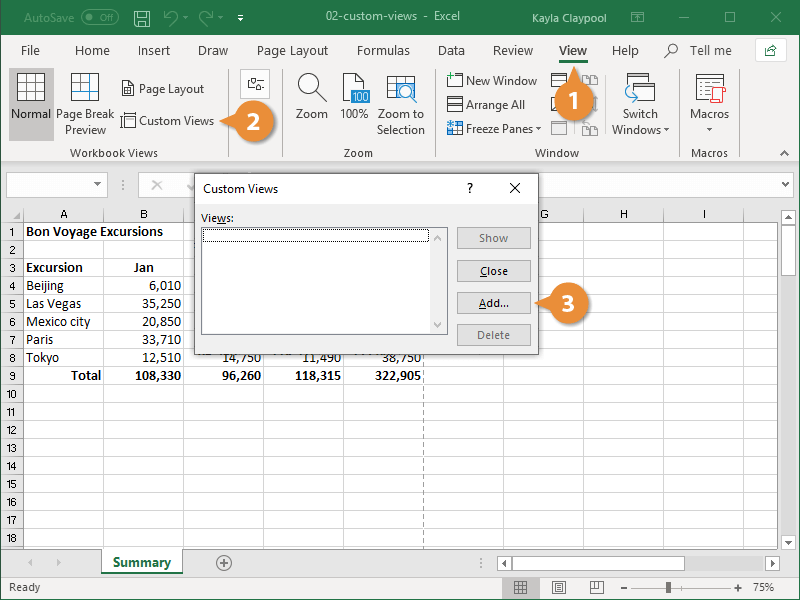800x600 pixels.
Task: Expand the Name Box dropdown arrow
Action: coord(98,185)
